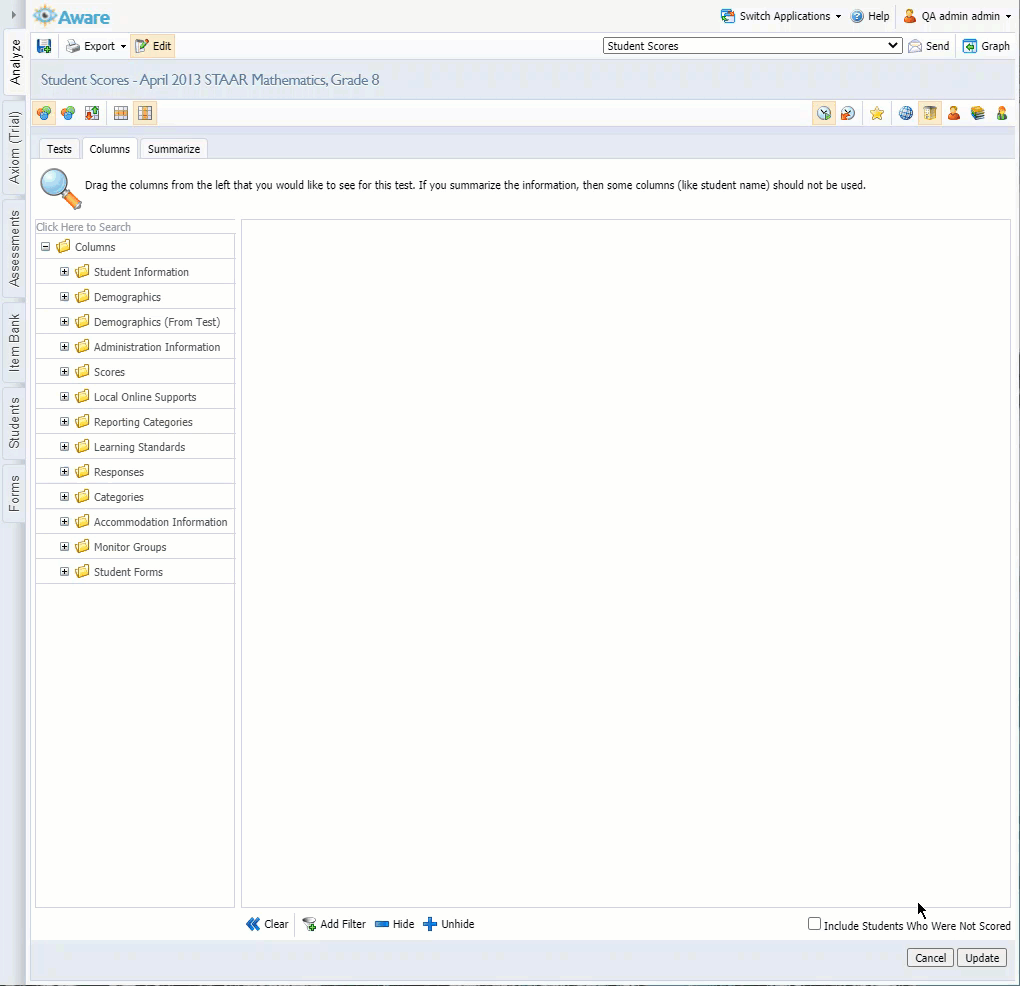The height and width of the screenshot is (986, 1020).
Task: Switch to the Columns tab
Action: [109, 149]
